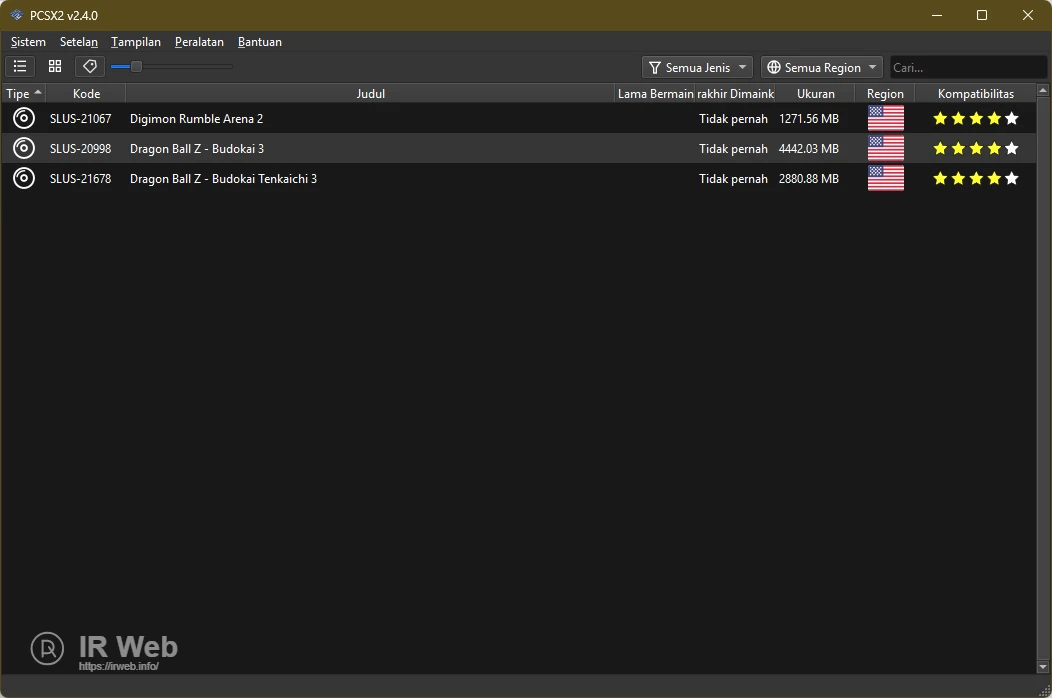Viewport: 1052px width, 698px height.
Task: Click size value 1271.56 MB
Action: (x=808, y=119)
